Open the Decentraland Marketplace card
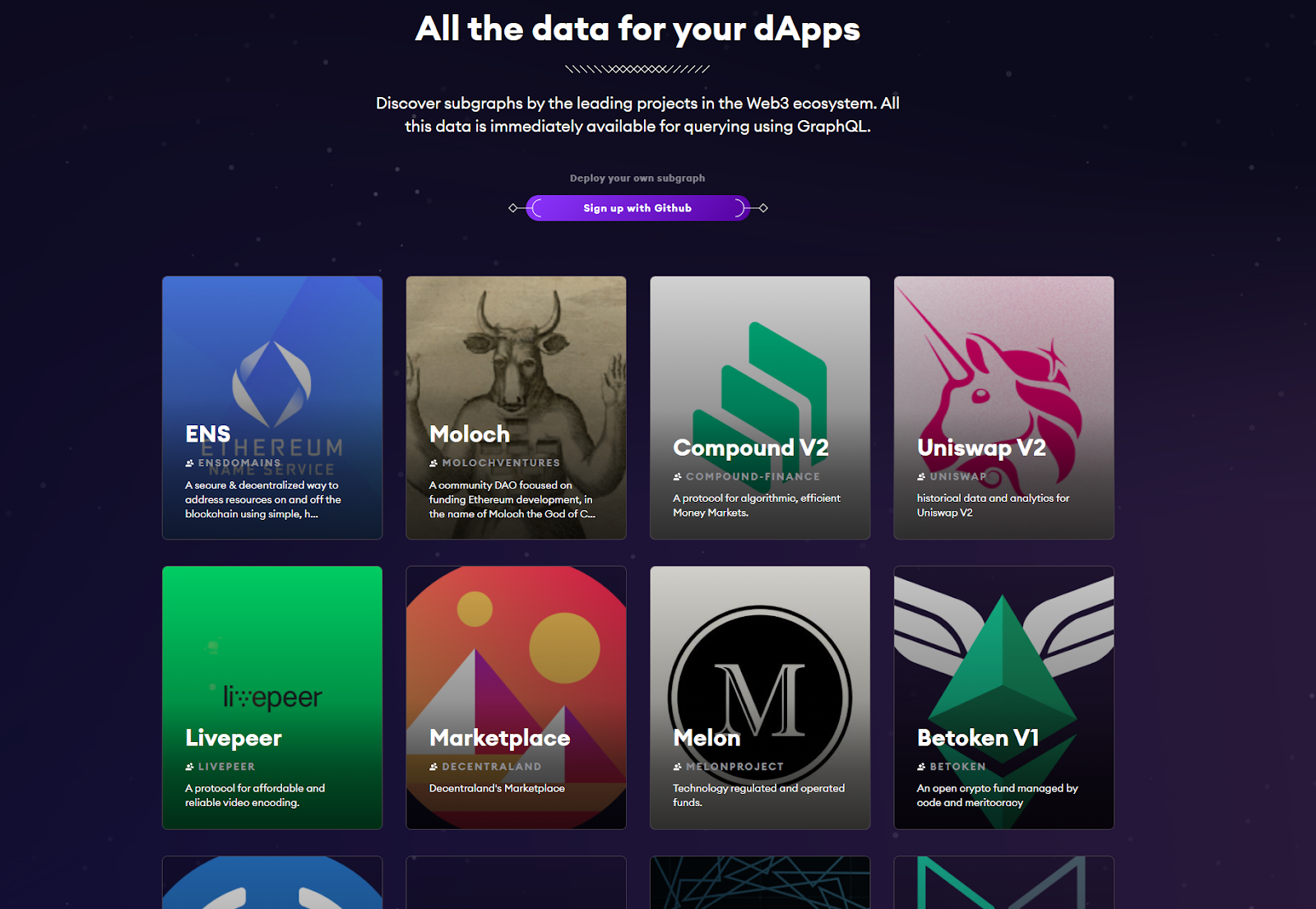The image size is (1316, 909). click(516, 698)
